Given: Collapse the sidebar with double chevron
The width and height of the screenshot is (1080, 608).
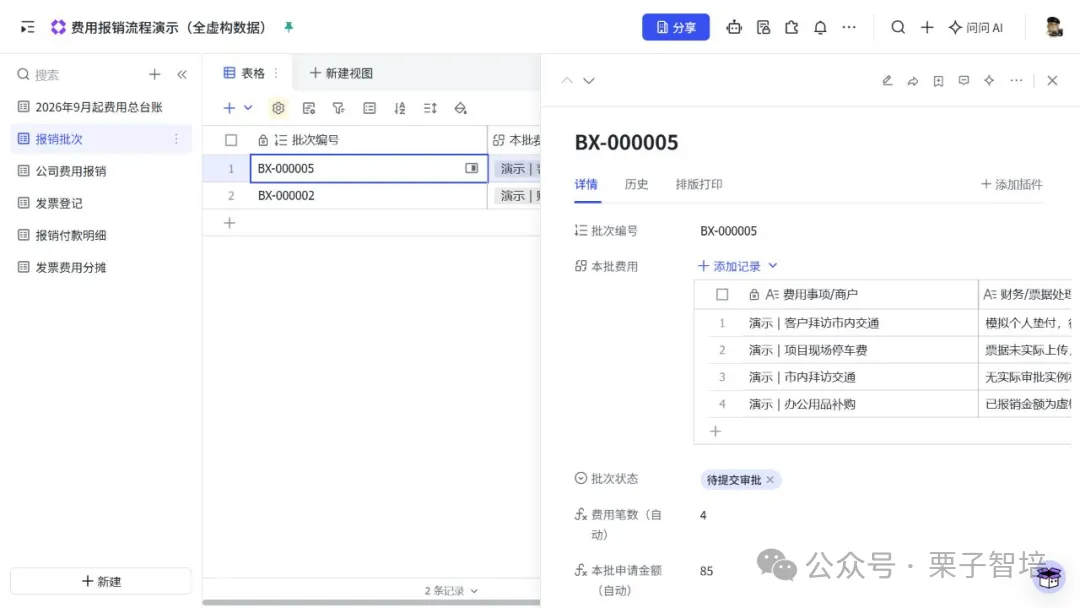Looking at the screenshot, I should point(182,74).
